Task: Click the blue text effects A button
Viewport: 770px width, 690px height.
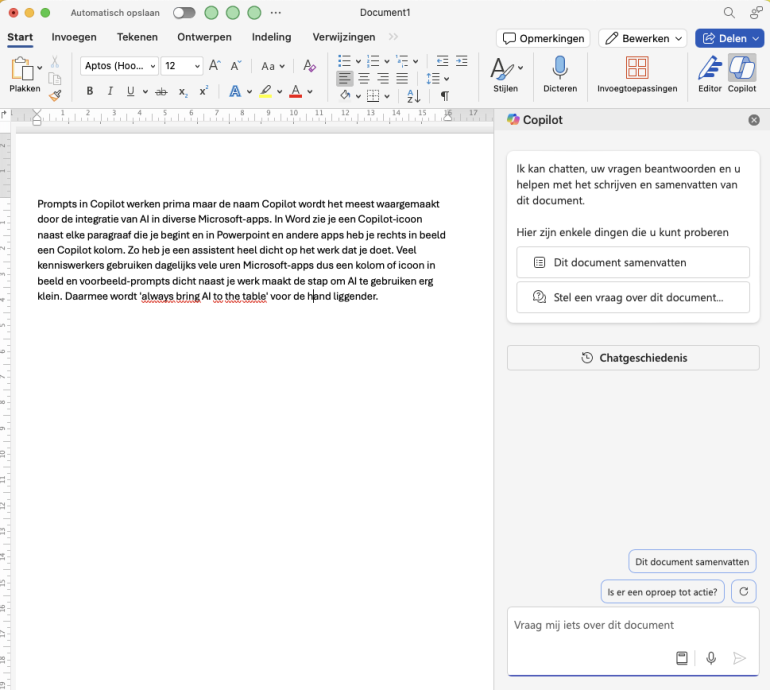Action: [x=235, y=91]
